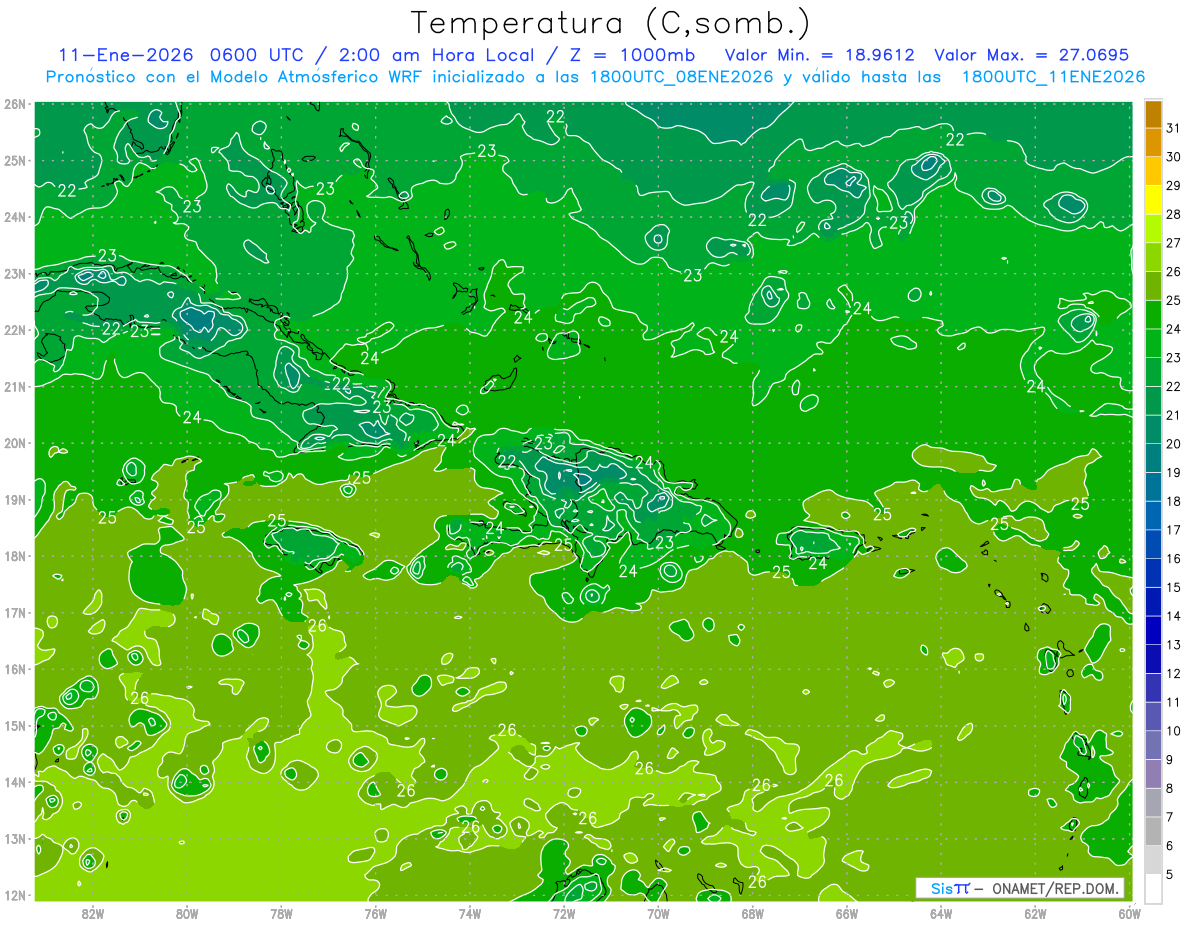
Task: Click the 24N latitude axis label
Action: coord(15,217)
